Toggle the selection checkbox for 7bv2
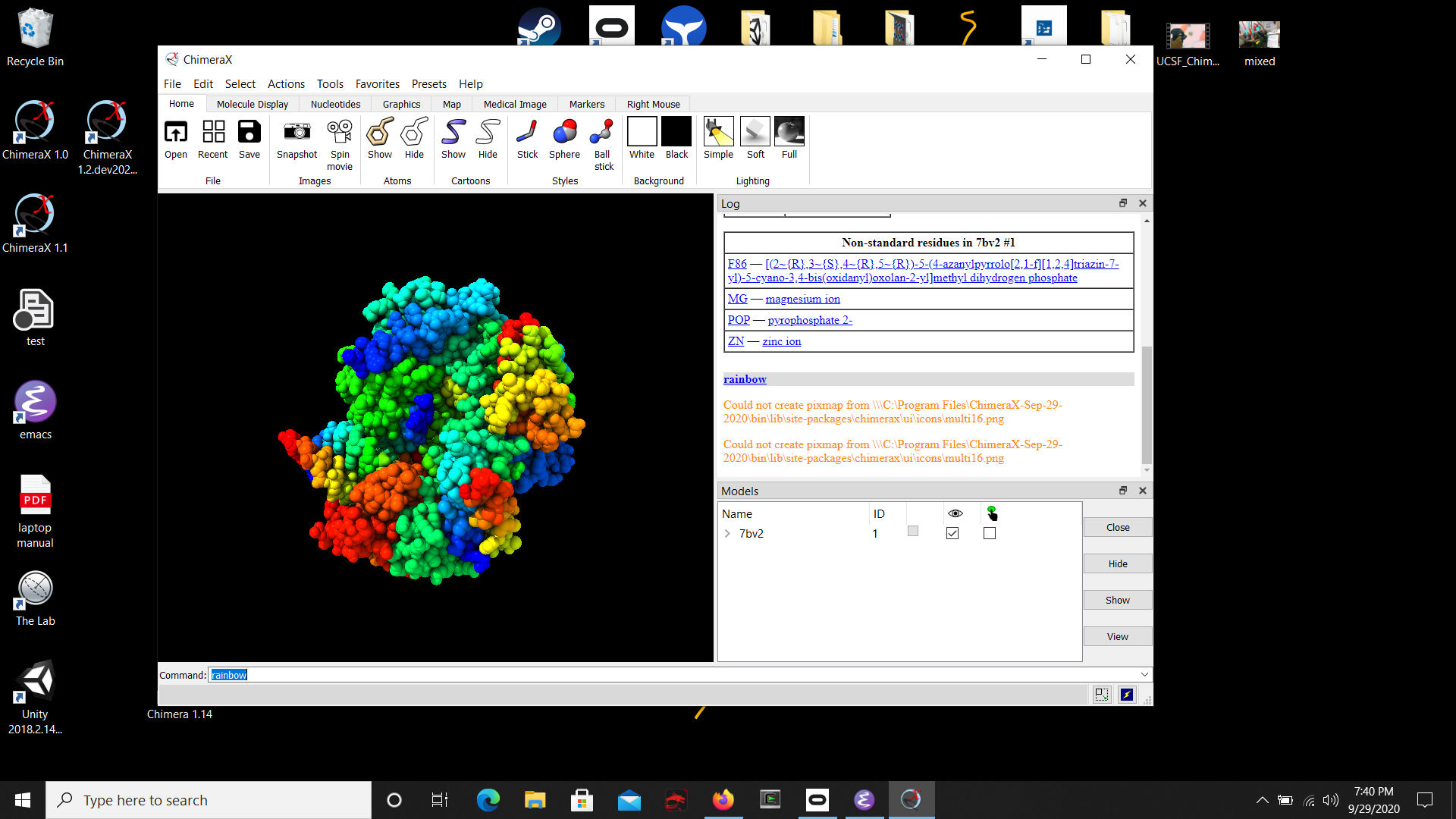This screenshot has width=1456, height=819. tap(990, 534)
